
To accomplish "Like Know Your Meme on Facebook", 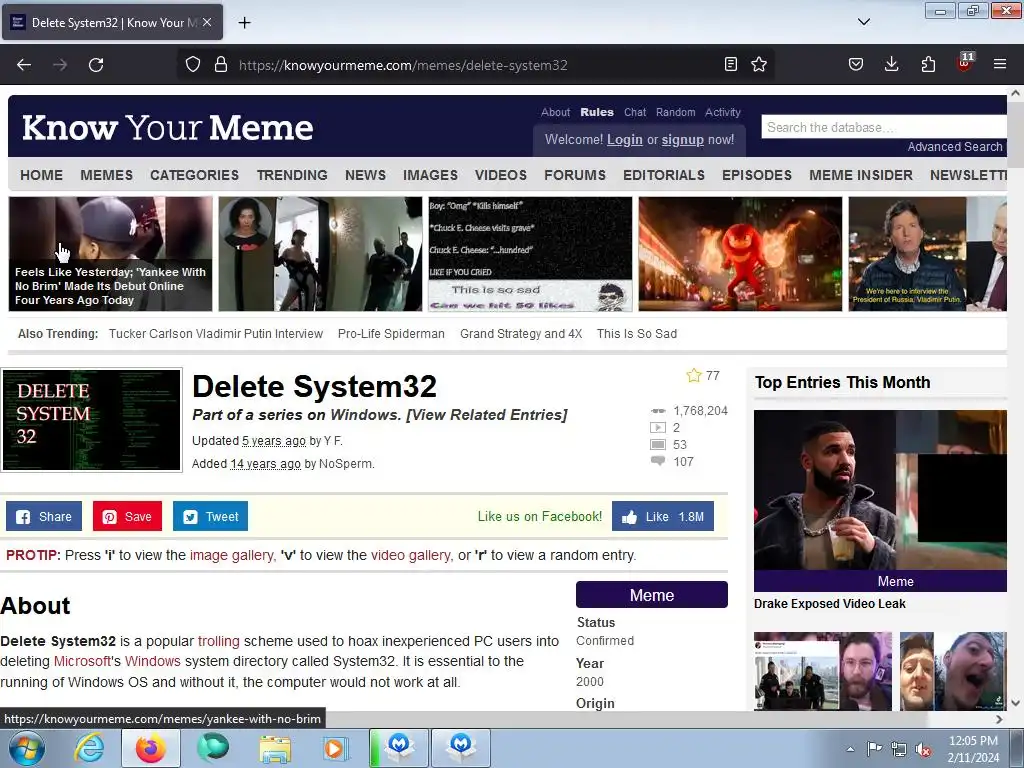I will pyautogui.click(x=663, y=517).
